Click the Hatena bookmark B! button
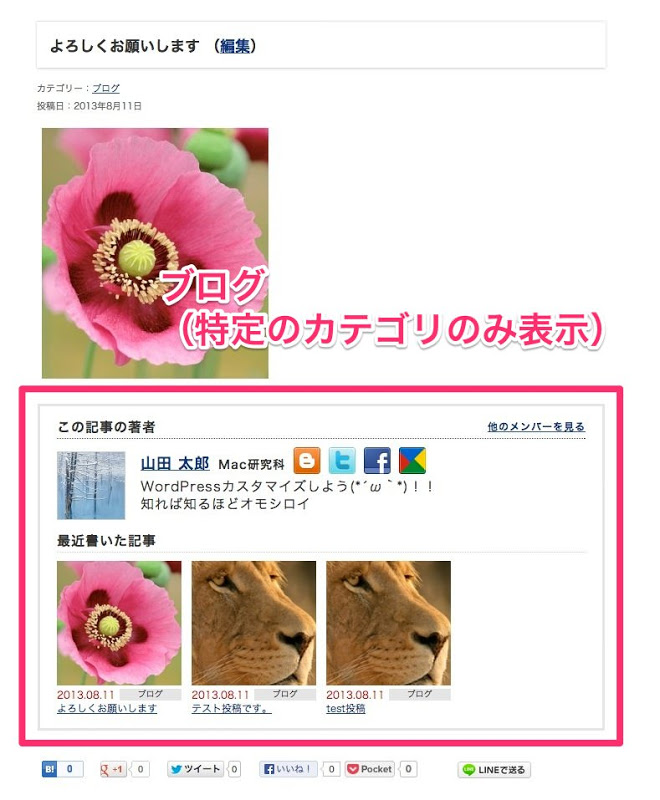 [x=62, y=769]
